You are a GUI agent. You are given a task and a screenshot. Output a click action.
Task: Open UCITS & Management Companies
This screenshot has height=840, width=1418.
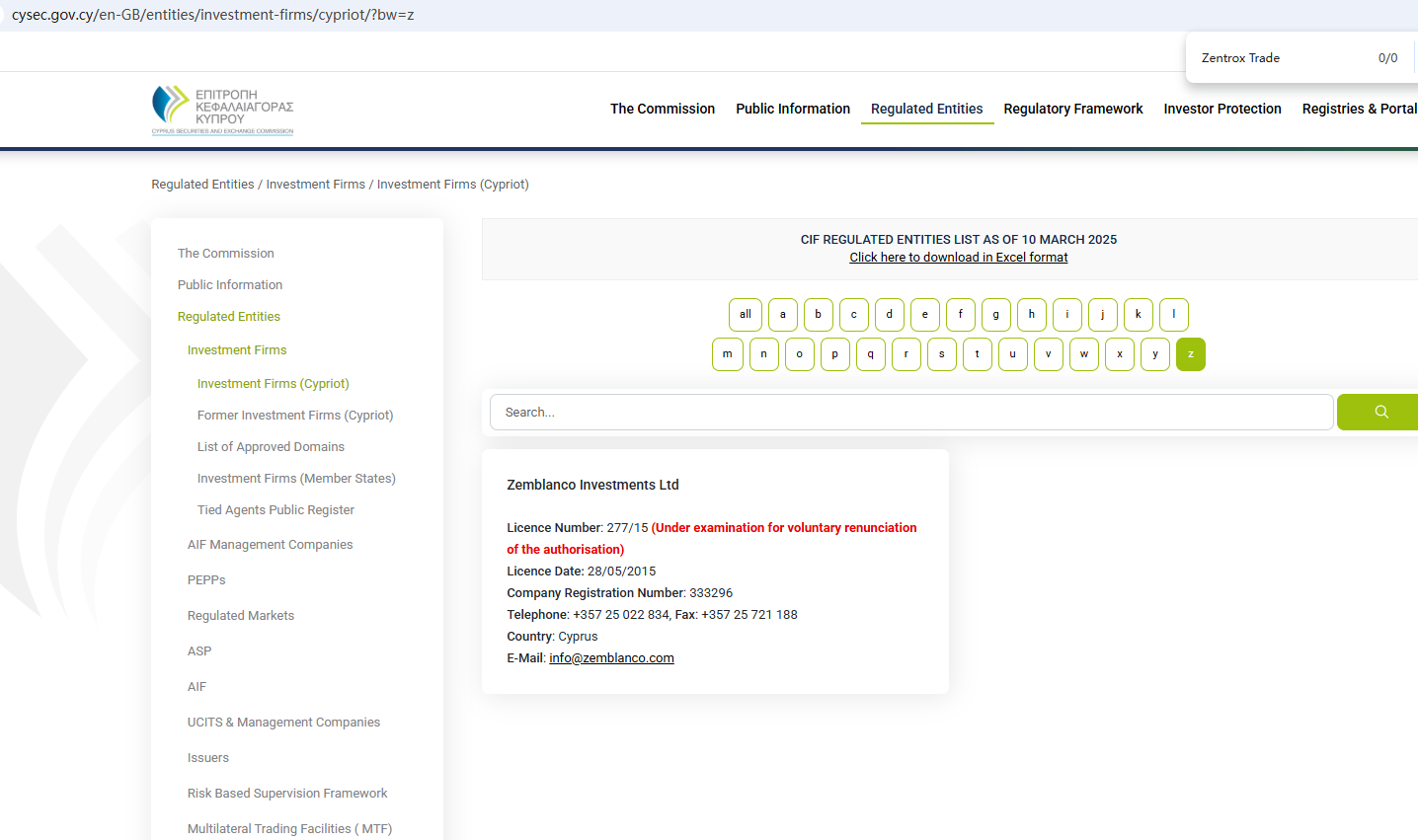(x=283, y=723)
